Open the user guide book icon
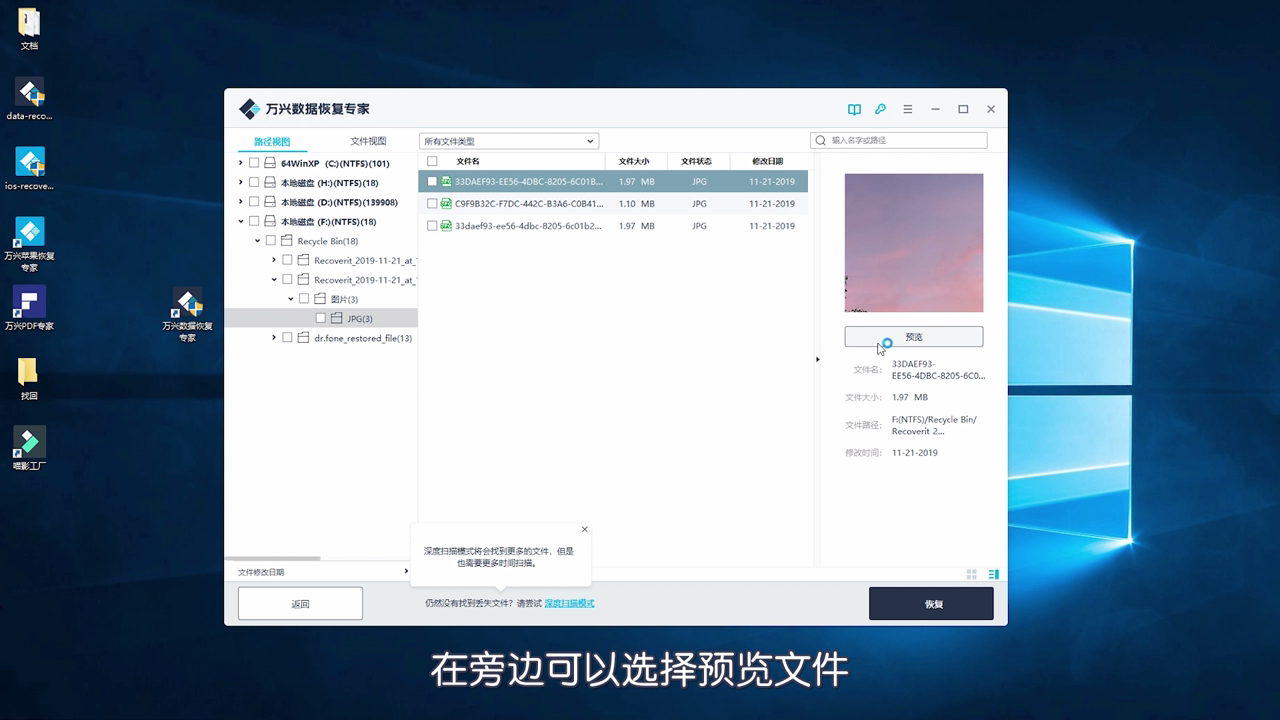The width and height of the screenshot is (1280, 720). click(853, 108)
